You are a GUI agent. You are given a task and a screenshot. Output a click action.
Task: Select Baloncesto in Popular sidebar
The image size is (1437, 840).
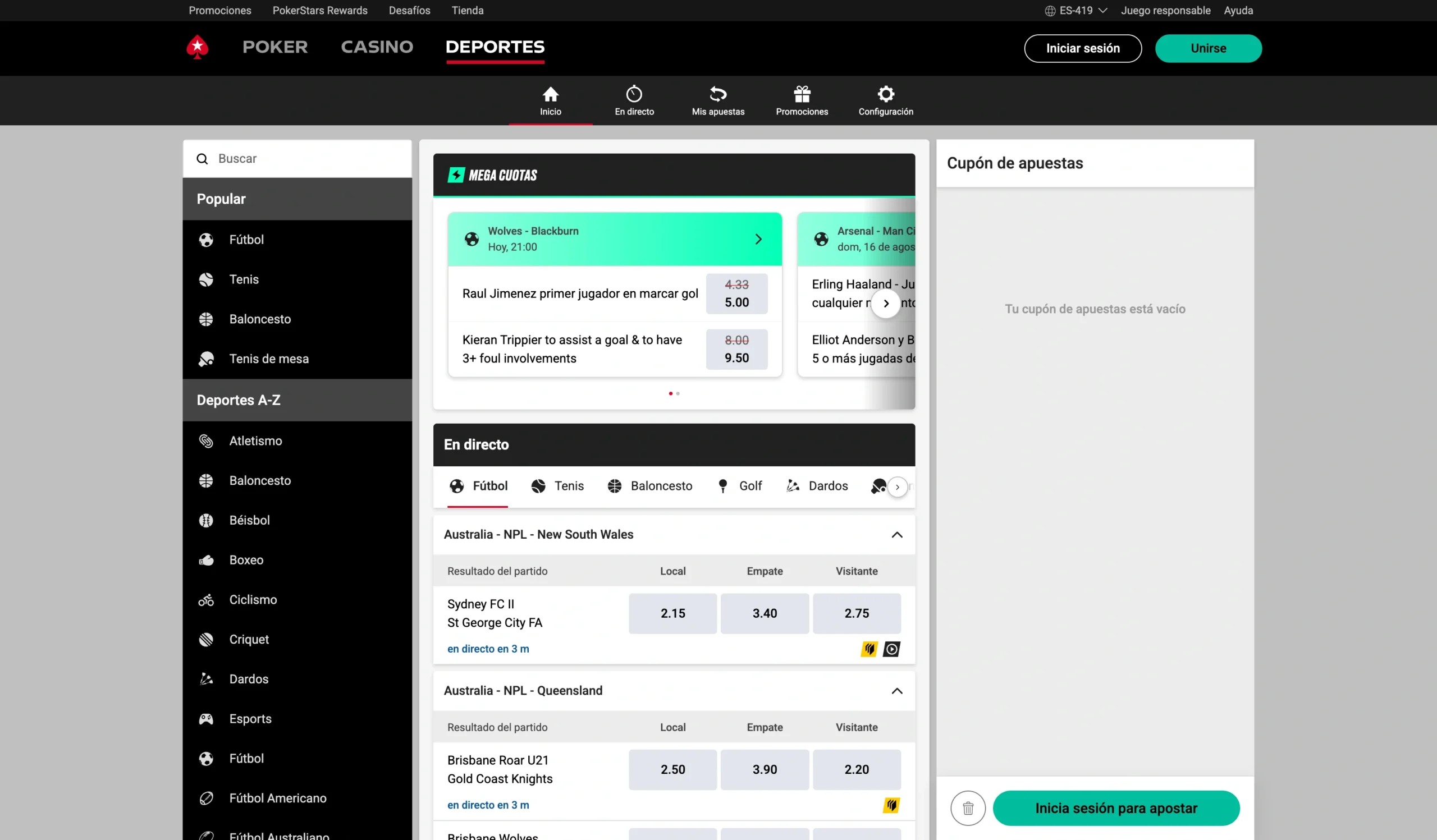click(297, 319)
